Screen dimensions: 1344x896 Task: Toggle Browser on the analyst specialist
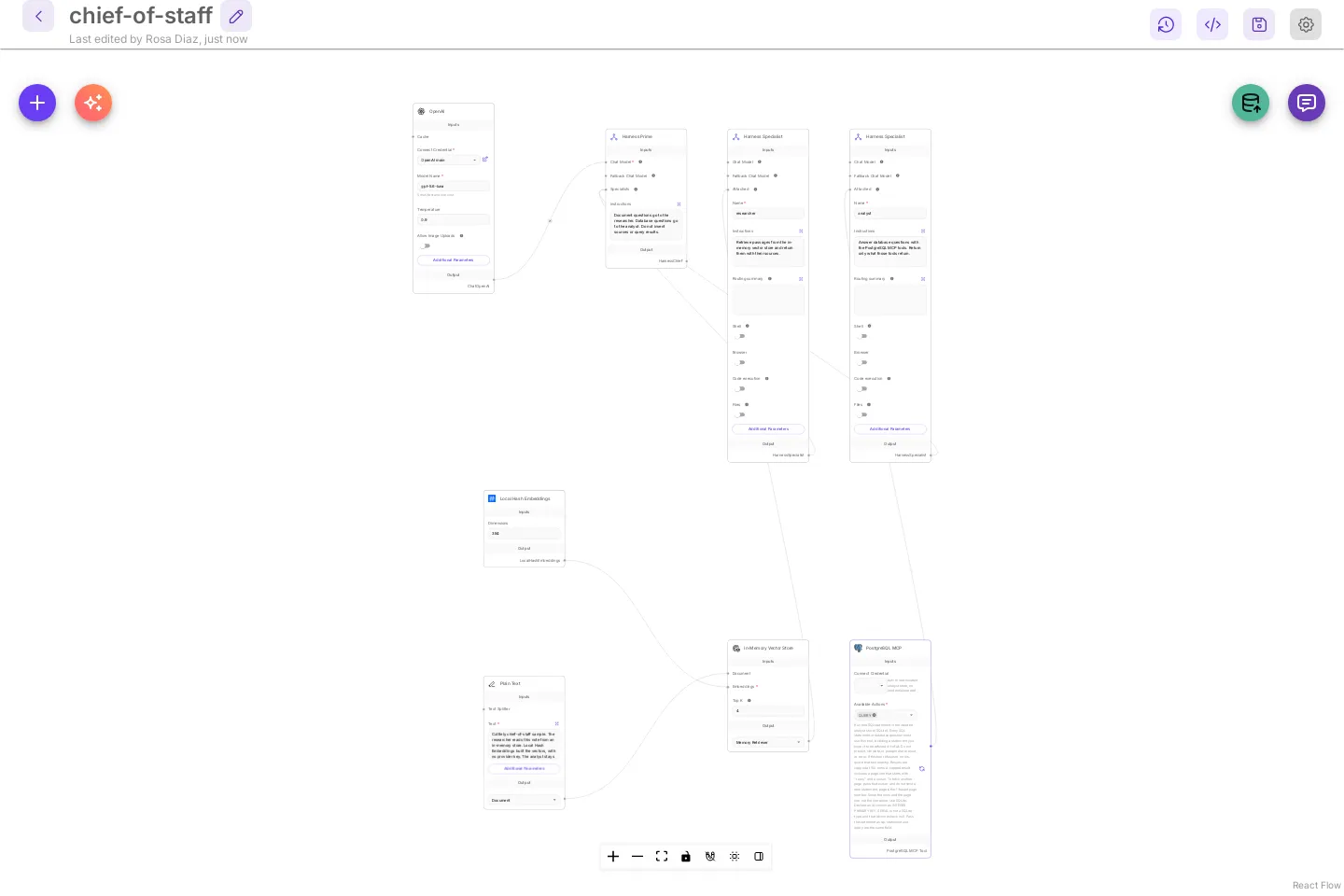pyautogui.click(x=862, y=362)
